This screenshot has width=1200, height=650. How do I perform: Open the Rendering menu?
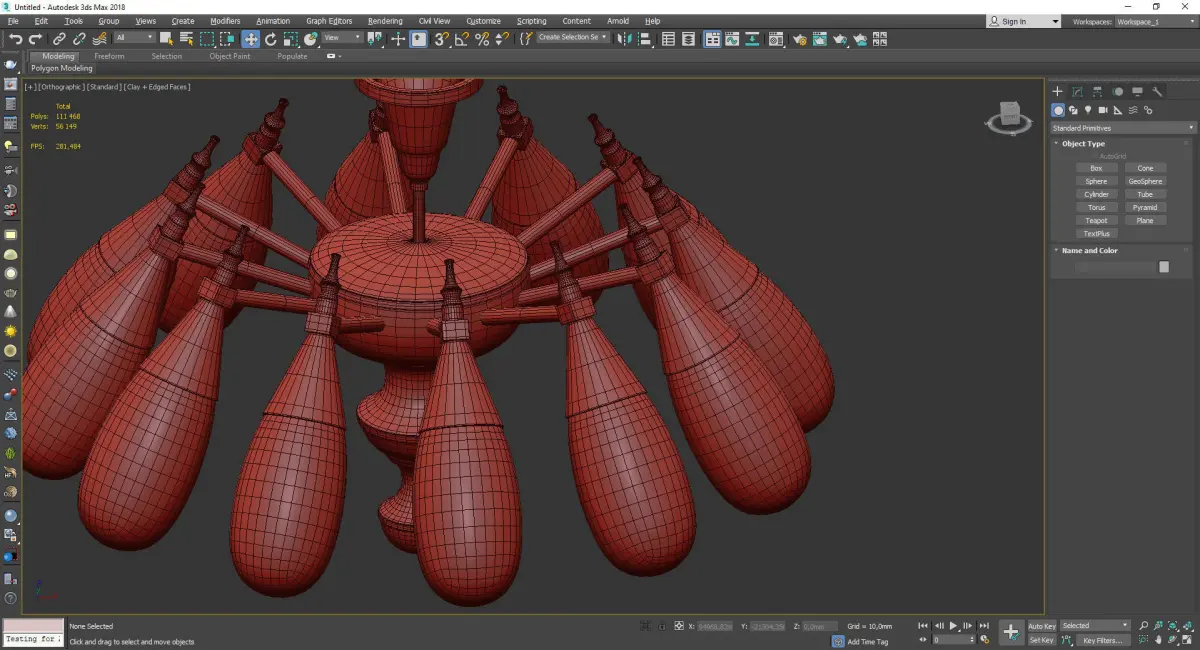[385, 21]
